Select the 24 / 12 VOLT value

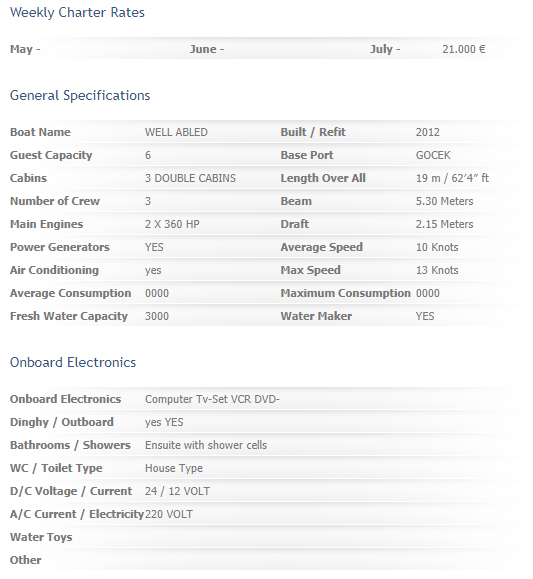tap(177, 491)
